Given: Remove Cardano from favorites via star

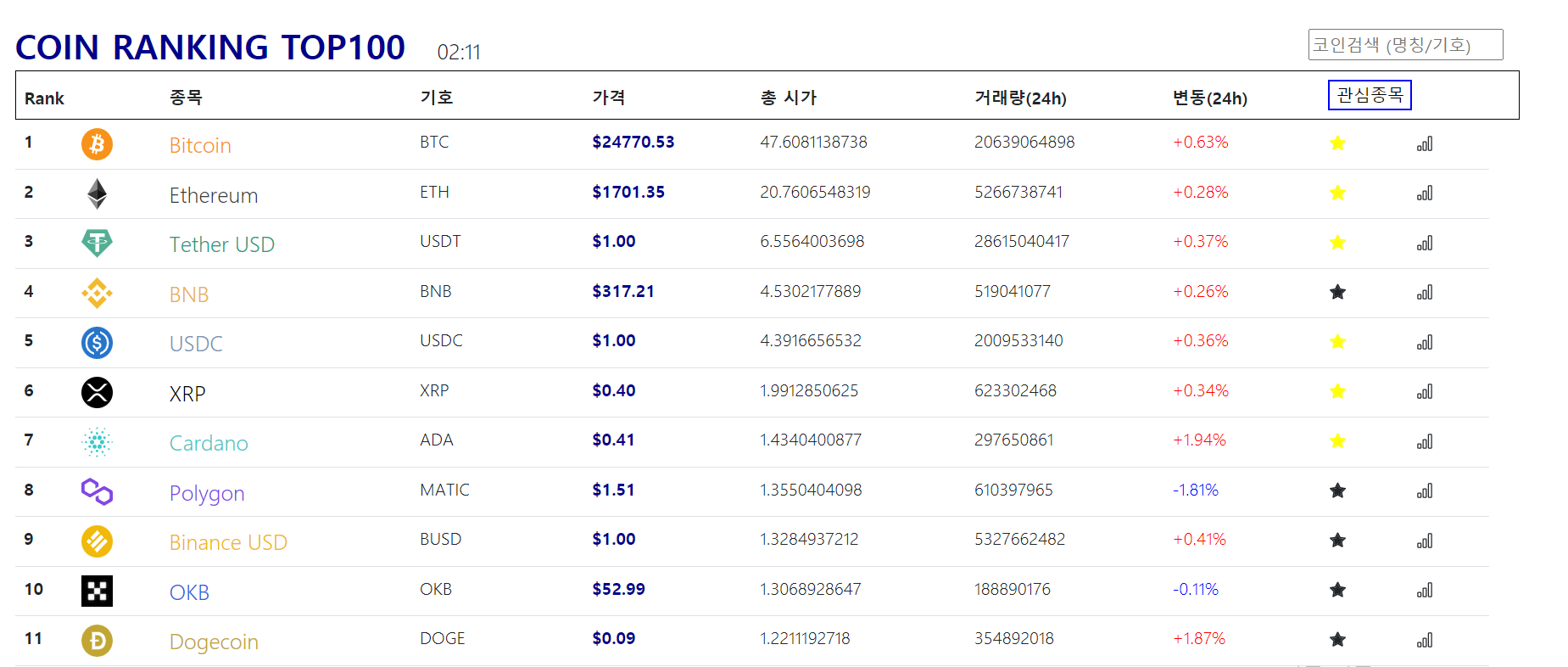Looking at the screenshot, I should pyautogui.click(x=1337, y=440).
